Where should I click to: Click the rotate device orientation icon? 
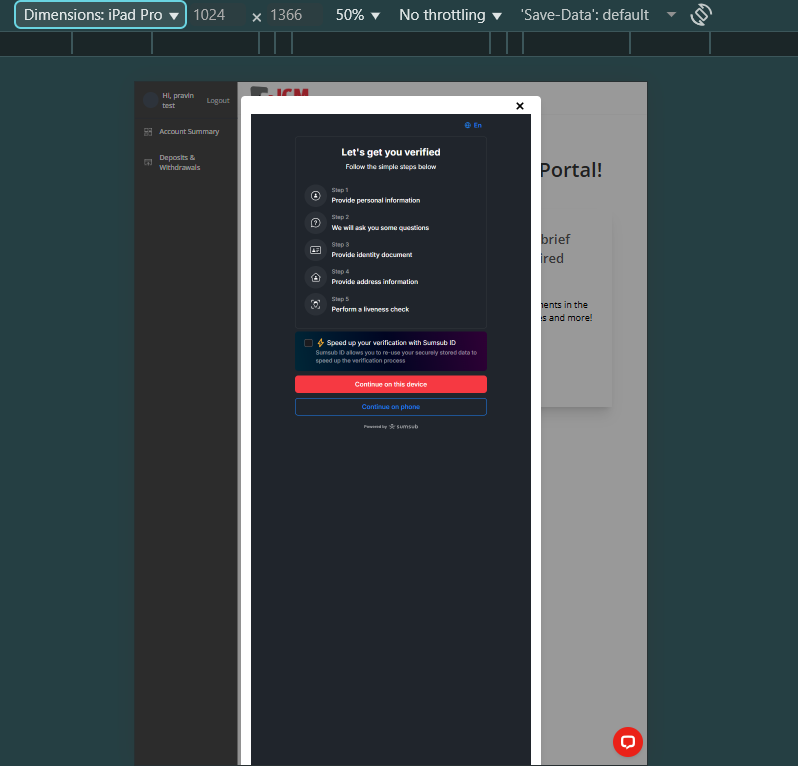click(x=701, y=15)
